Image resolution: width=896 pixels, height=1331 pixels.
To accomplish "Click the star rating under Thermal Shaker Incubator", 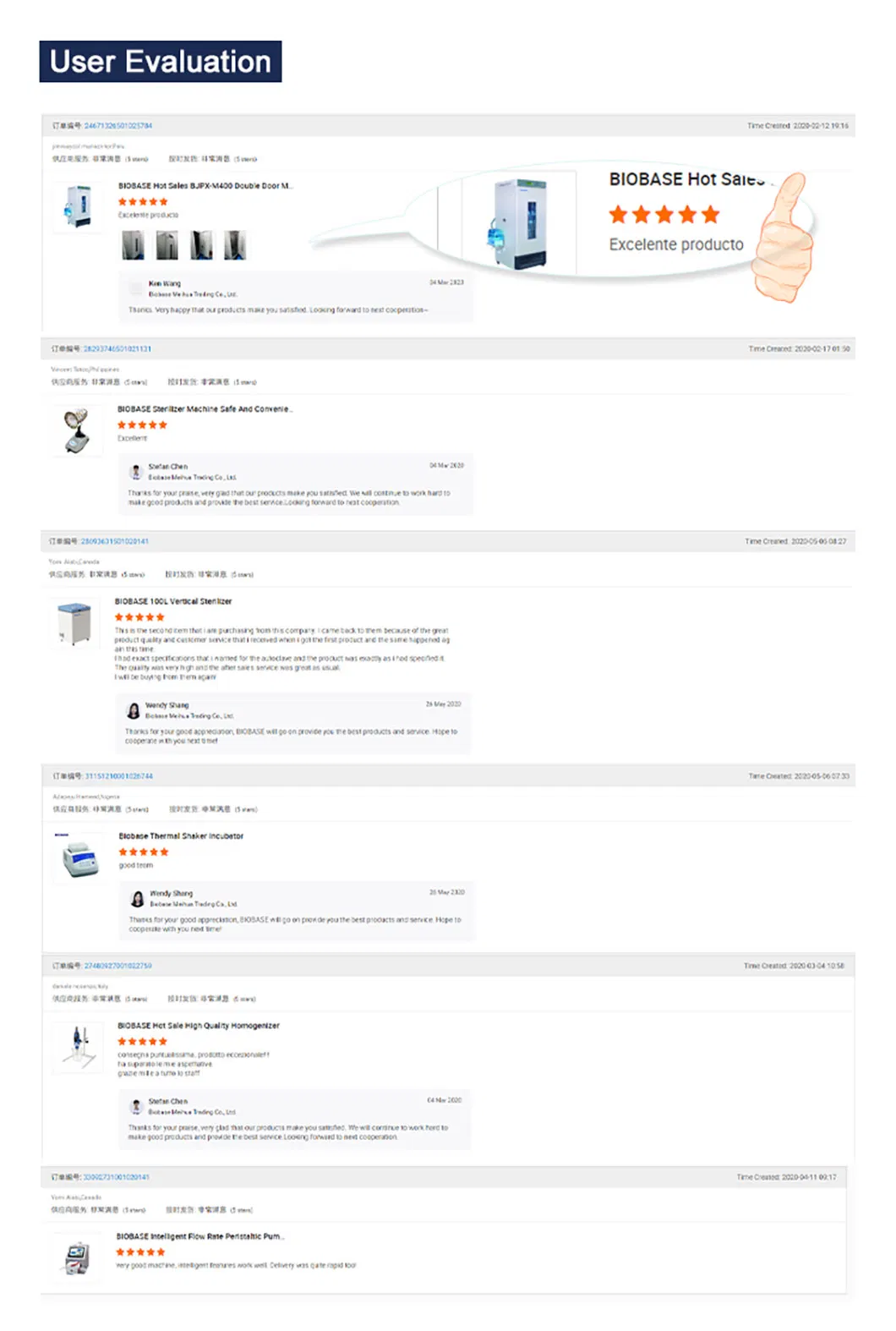I will [x=144, y=852].
